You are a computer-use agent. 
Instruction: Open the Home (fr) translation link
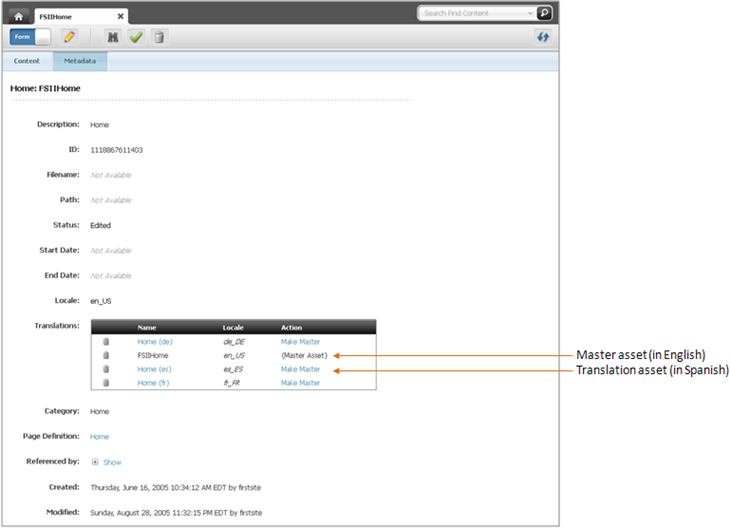click(x=153, y=383)
